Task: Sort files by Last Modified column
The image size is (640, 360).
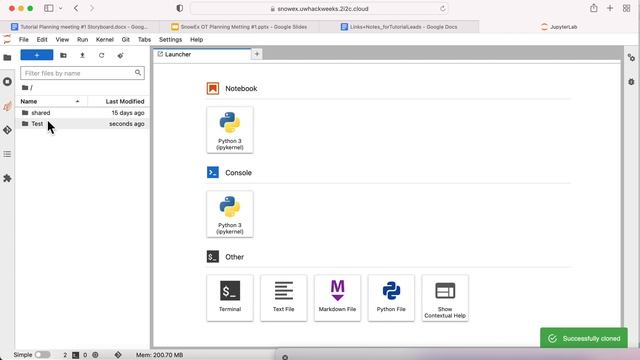Action: pos(118,101)
